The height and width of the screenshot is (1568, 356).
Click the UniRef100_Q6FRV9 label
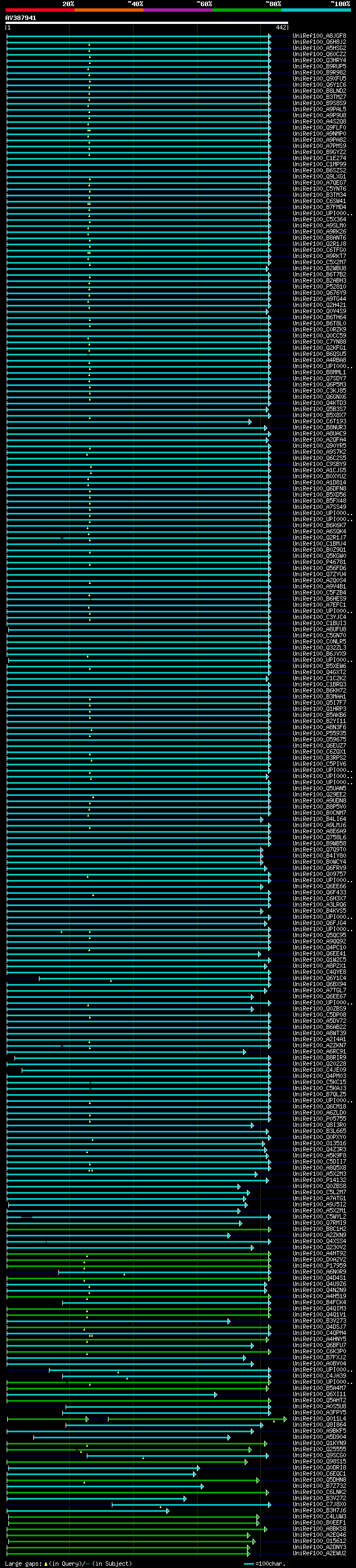click(x=319, y=867)
